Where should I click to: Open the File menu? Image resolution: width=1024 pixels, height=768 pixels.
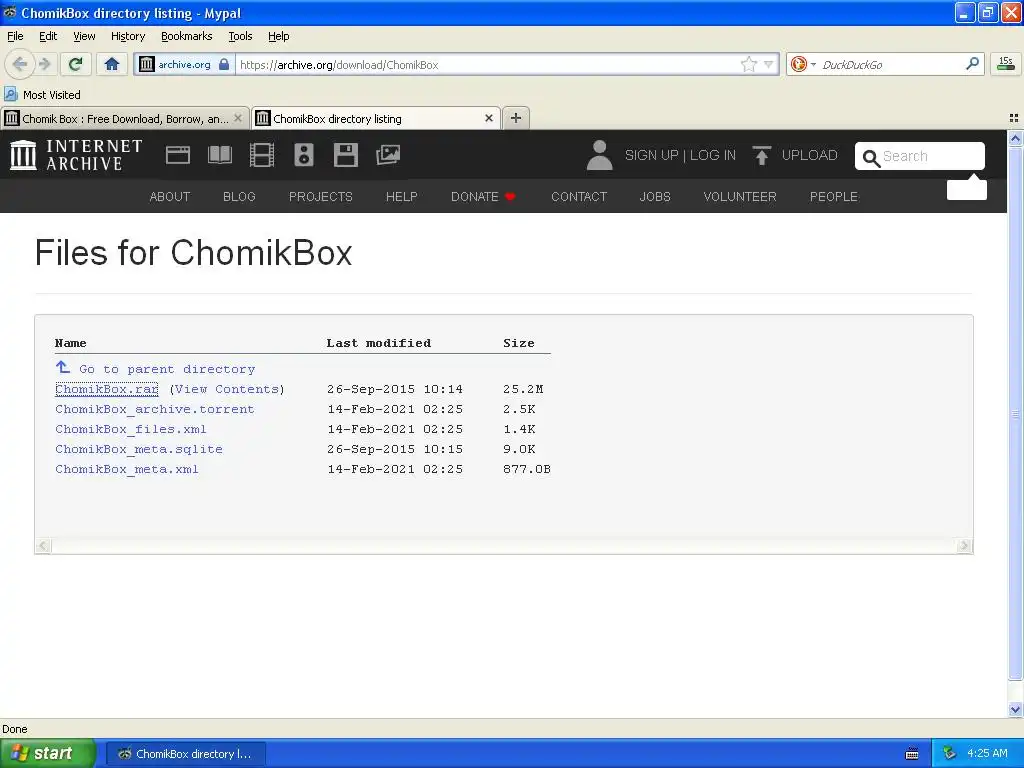tap(15, 36)
